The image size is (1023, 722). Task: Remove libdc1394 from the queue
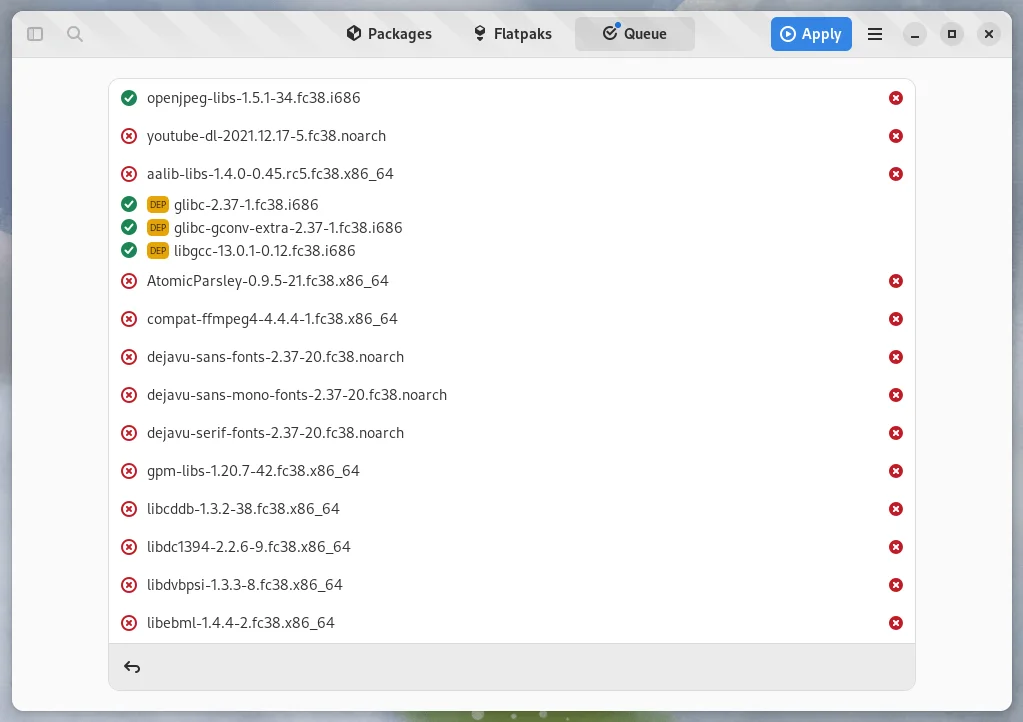click(896, 547)
